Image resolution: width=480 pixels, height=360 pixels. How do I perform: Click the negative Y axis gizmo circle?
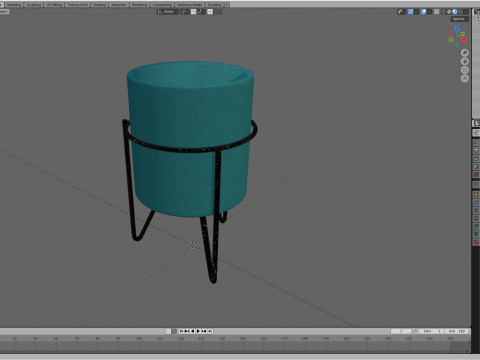coord(451,40)
